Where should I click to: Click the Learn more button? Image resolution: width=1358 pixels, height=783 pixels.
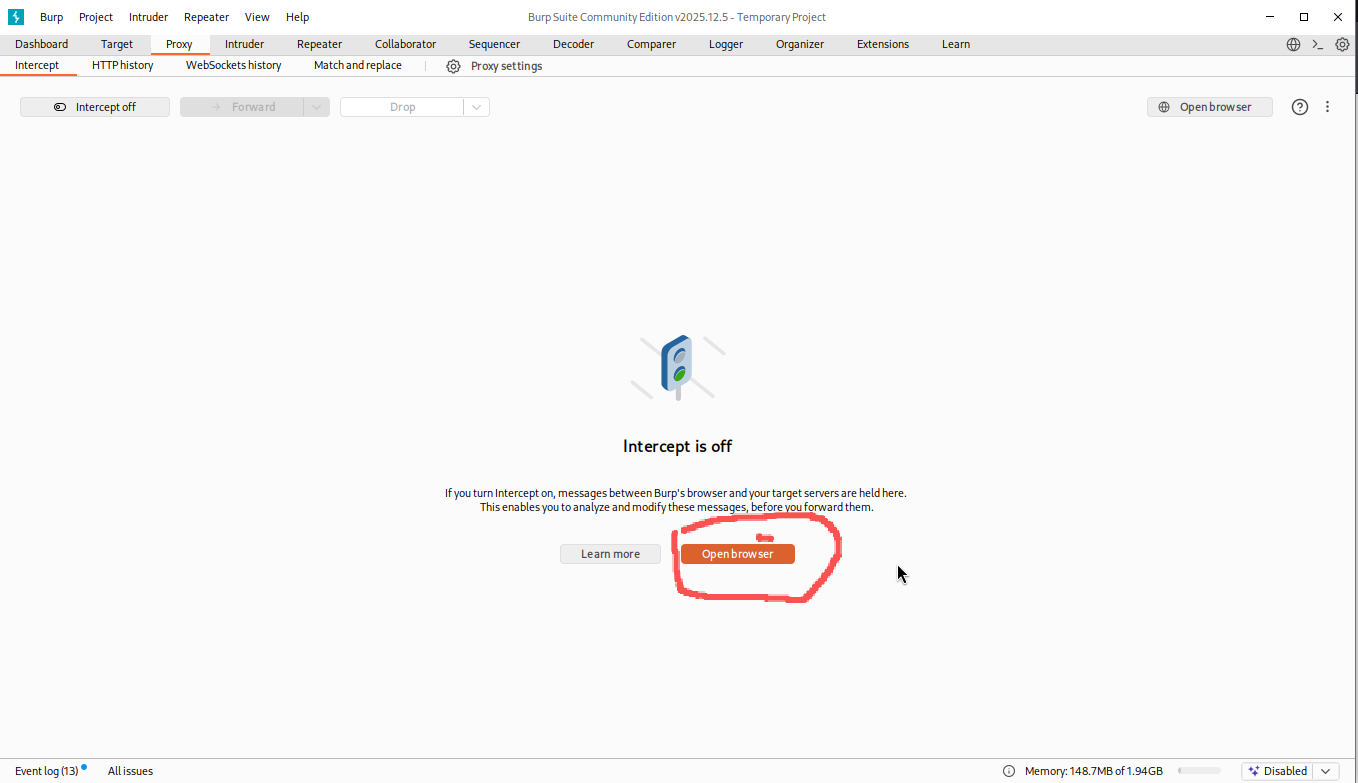[610, 554]
